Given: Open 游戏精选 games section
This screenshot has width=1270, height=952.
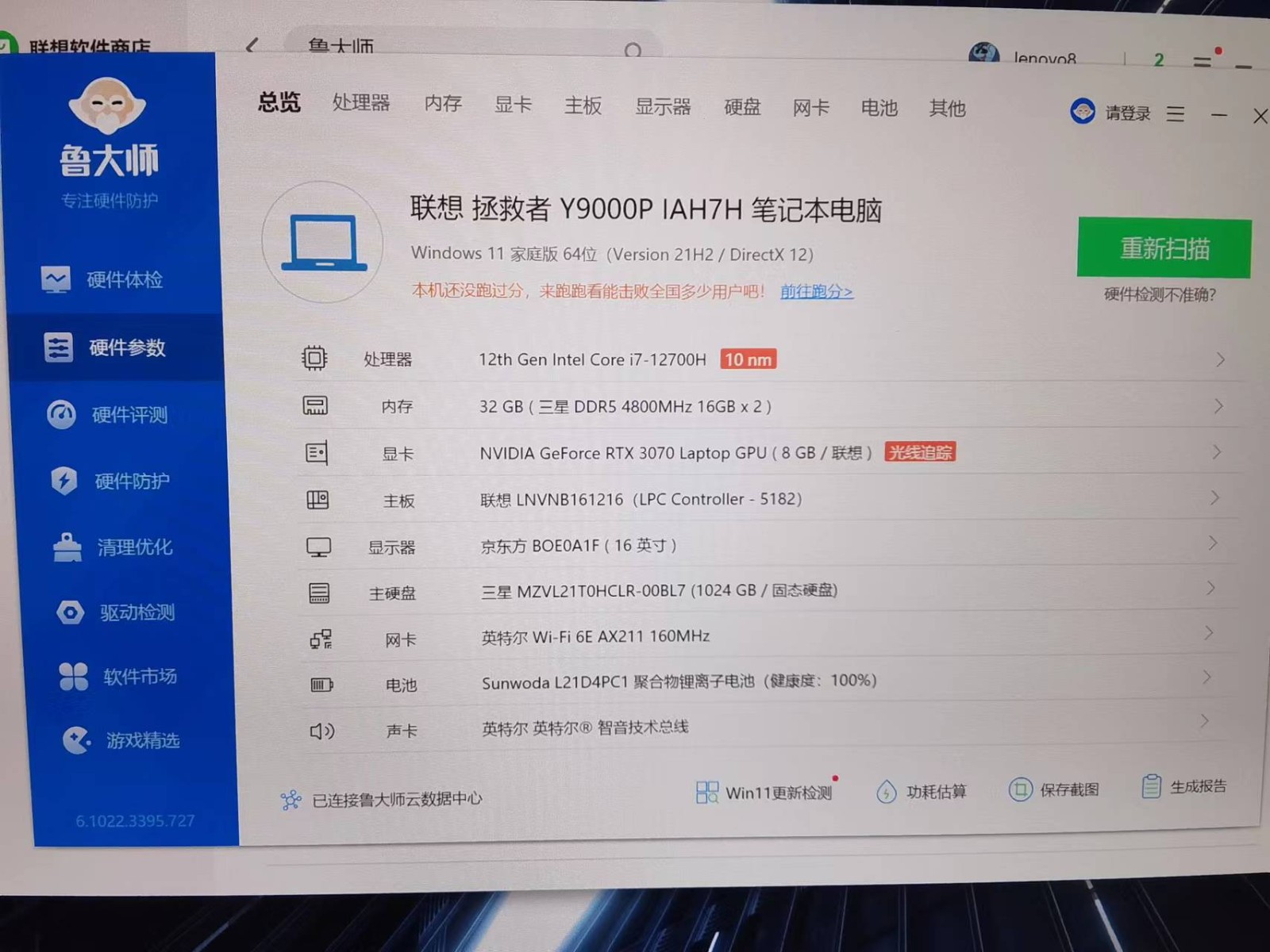Looking at the screenshot, I should pyautogui.click(x=121, y=740).
